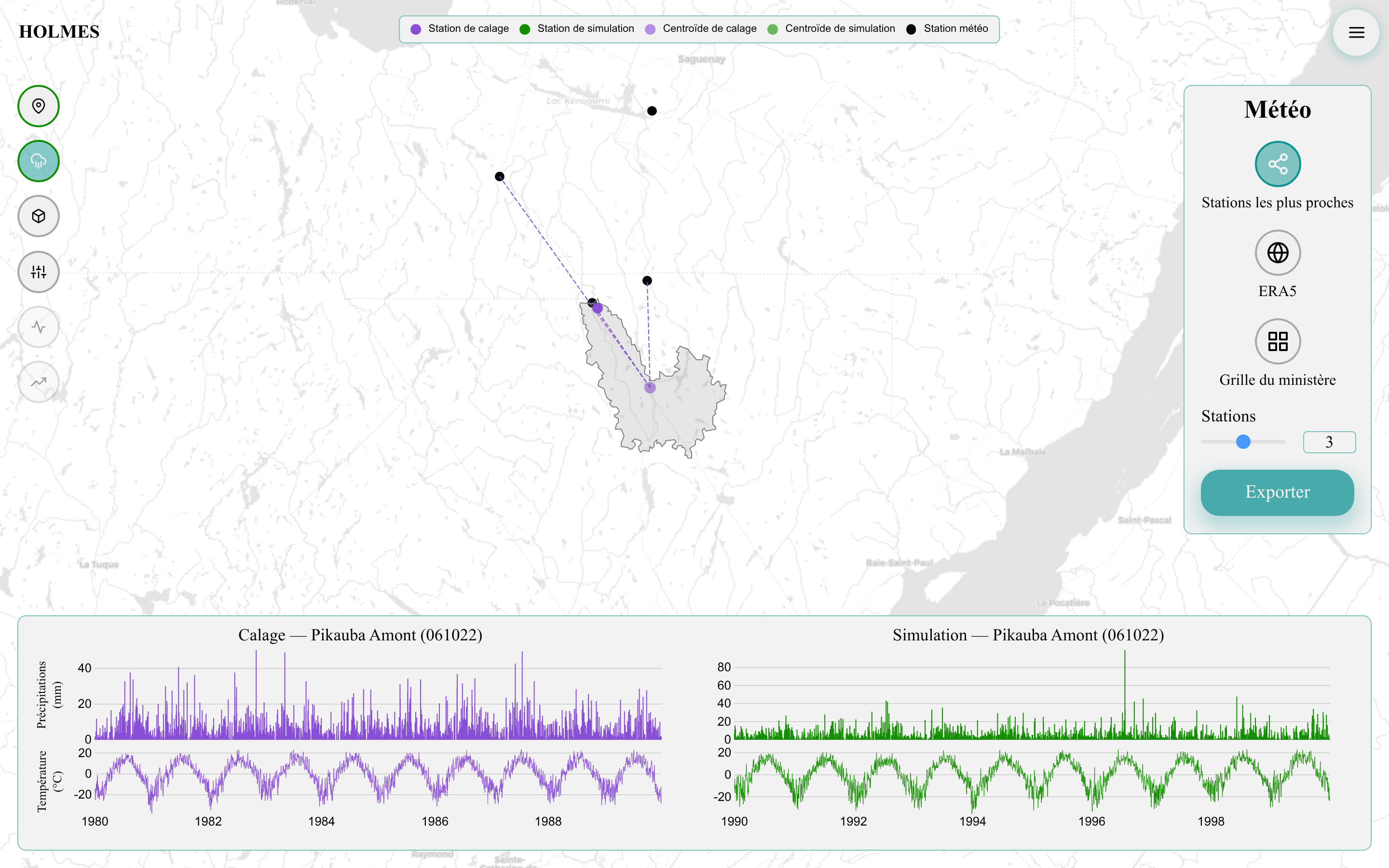
Task: Open the hamburger menu button
Action: [1356, 33]
